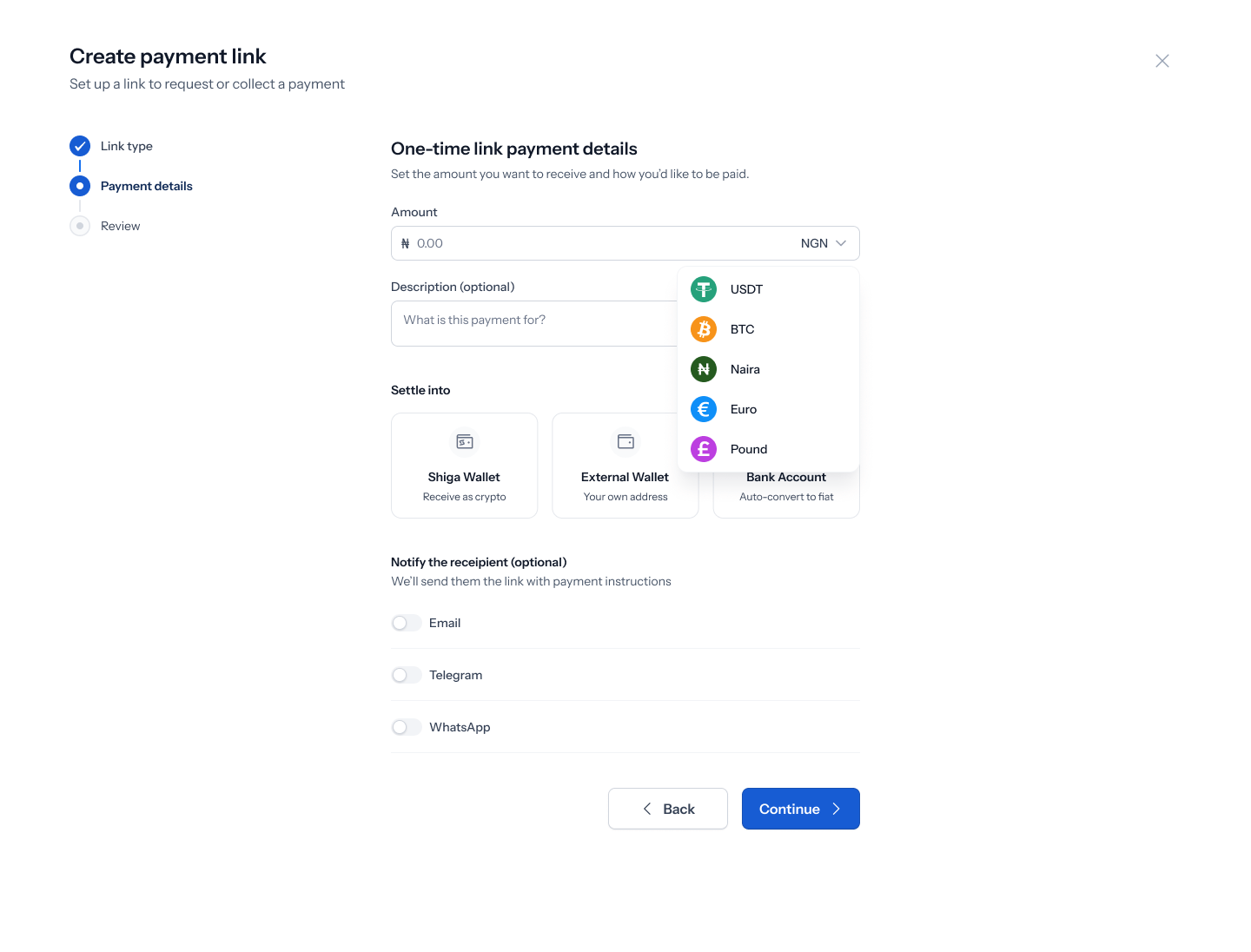
Task: Jump to the Review step
Action: click(121, 226)
